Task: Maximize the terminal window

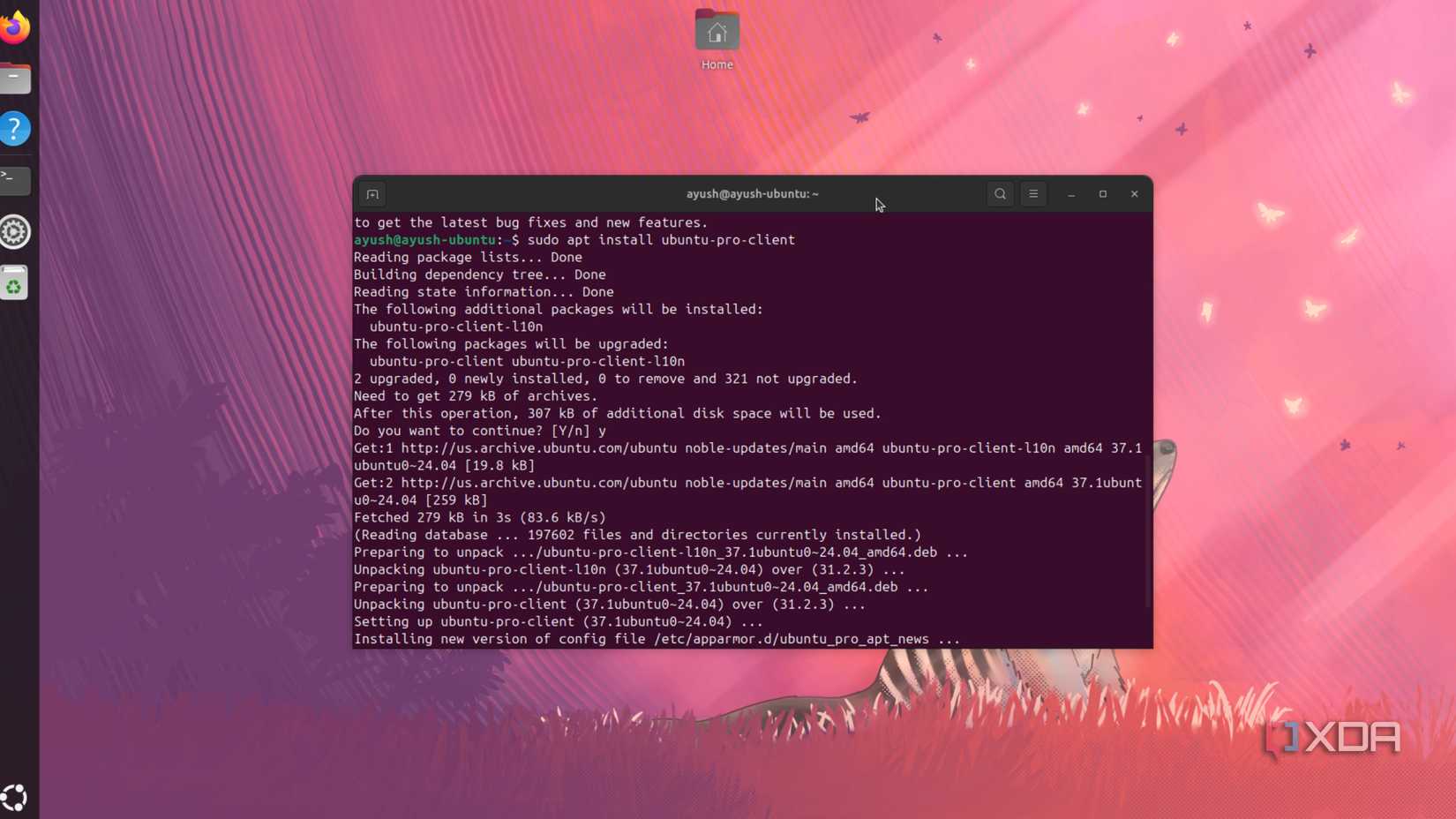Action: click(1102, 194)
